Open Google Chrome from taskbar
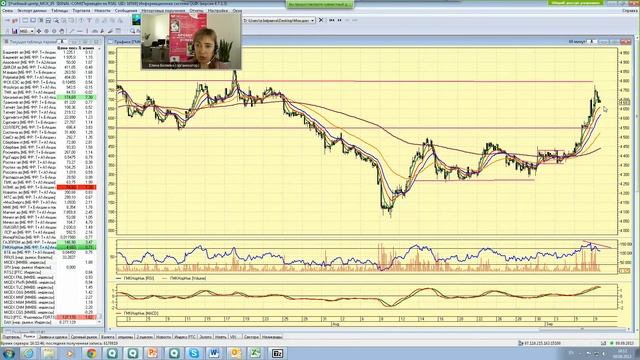Screen dimensions: 640x360 (91, 353)
